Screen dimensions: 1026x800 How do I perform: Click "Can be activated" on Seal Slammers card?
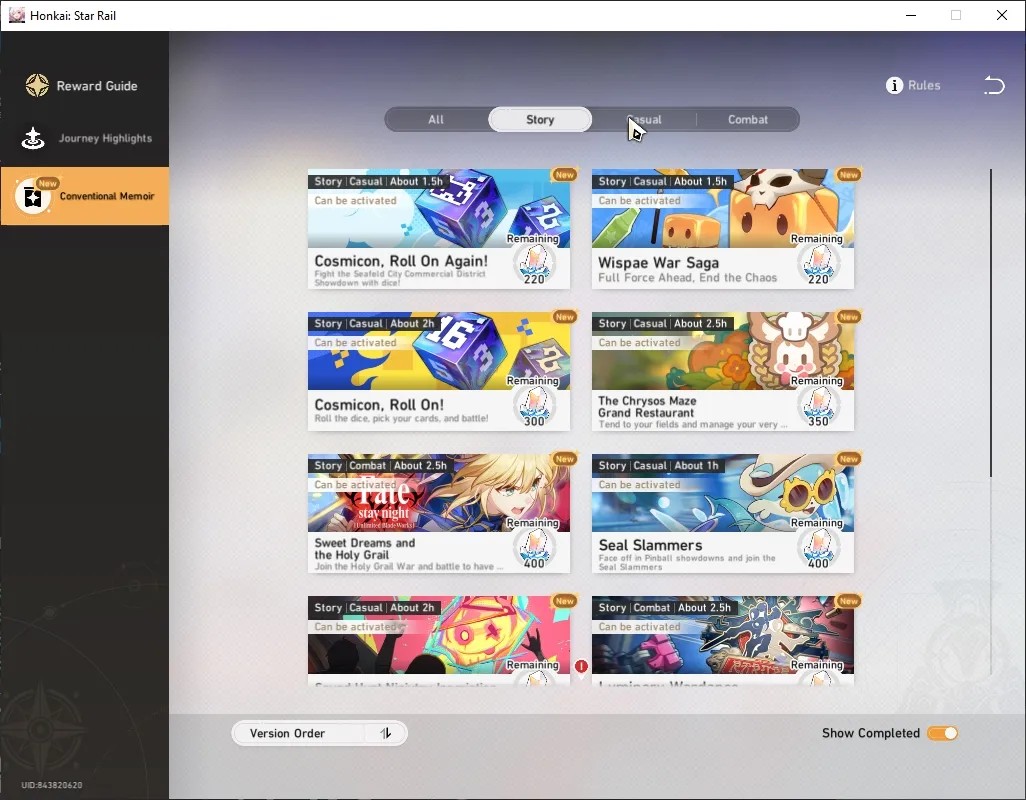(639, 485)
